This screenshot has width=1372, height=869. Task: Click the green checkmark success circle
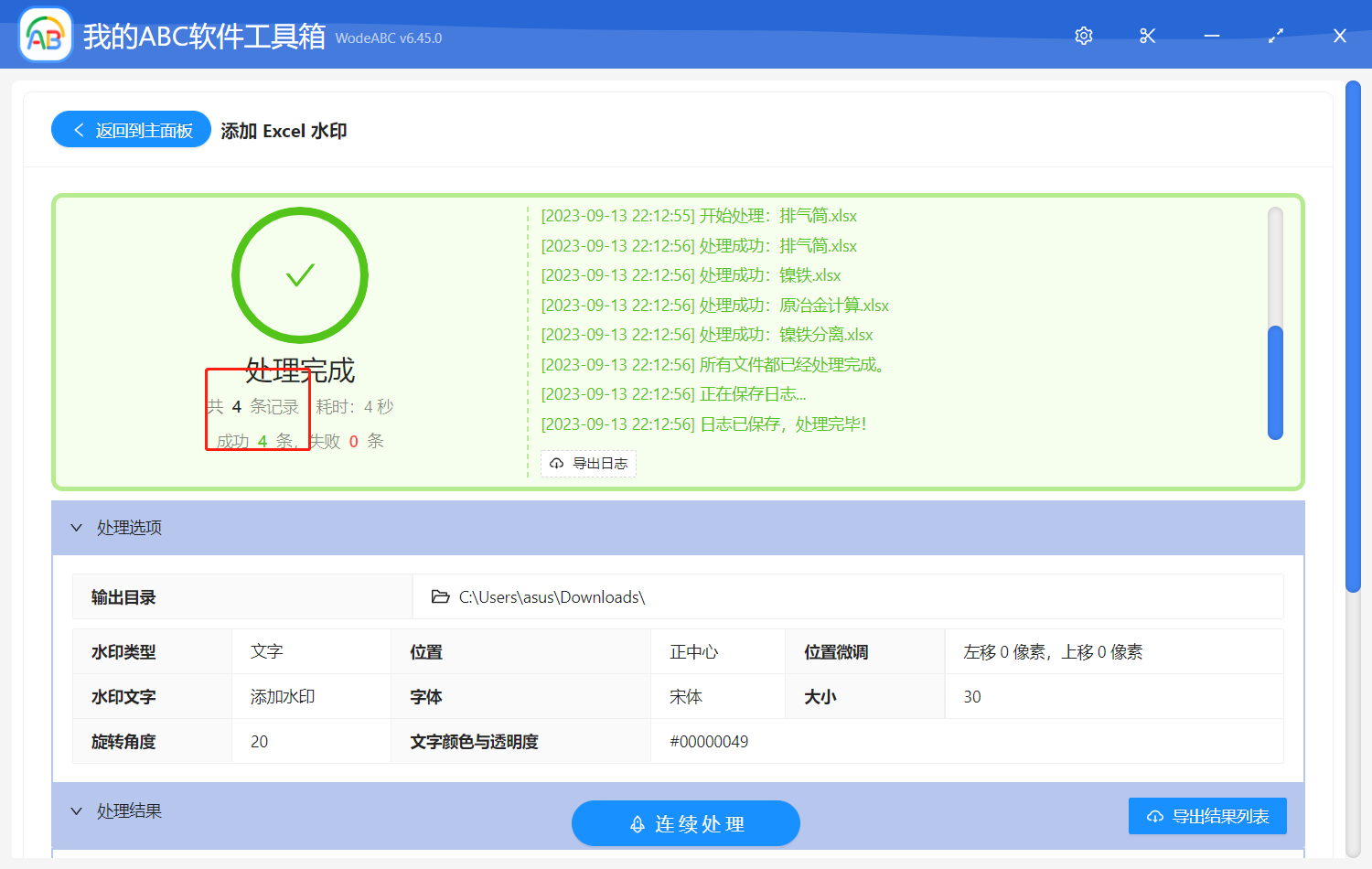300,274
